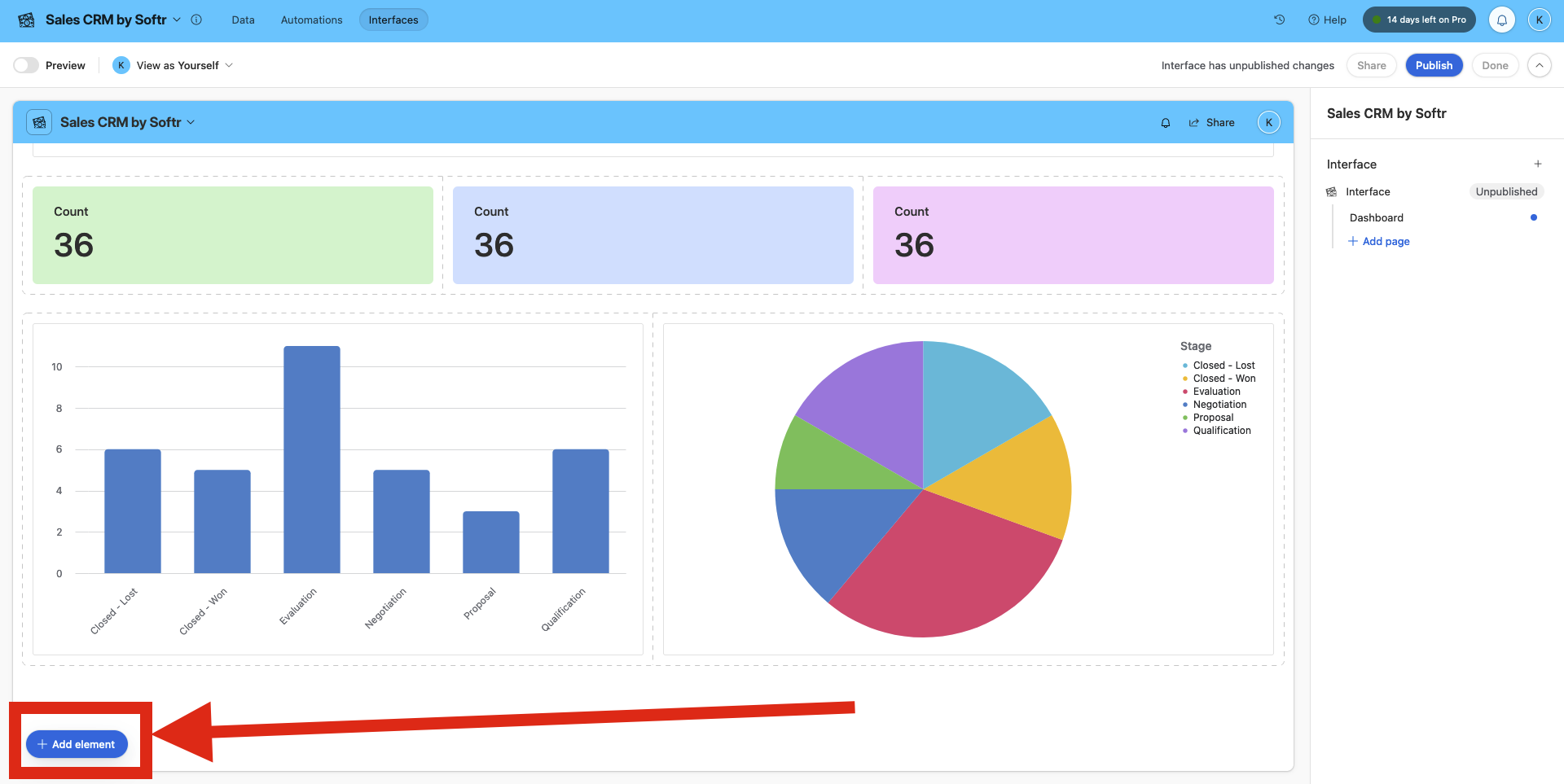Click the interface icon in the preview header

coord(39,122)
